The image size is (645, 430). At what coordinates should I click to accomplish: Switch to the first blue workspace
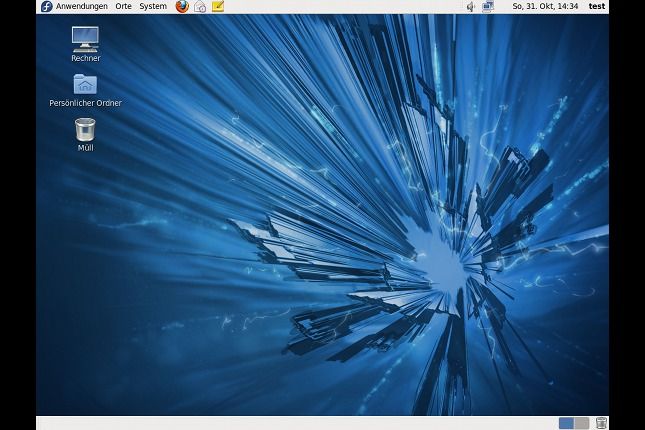[566, 423]
